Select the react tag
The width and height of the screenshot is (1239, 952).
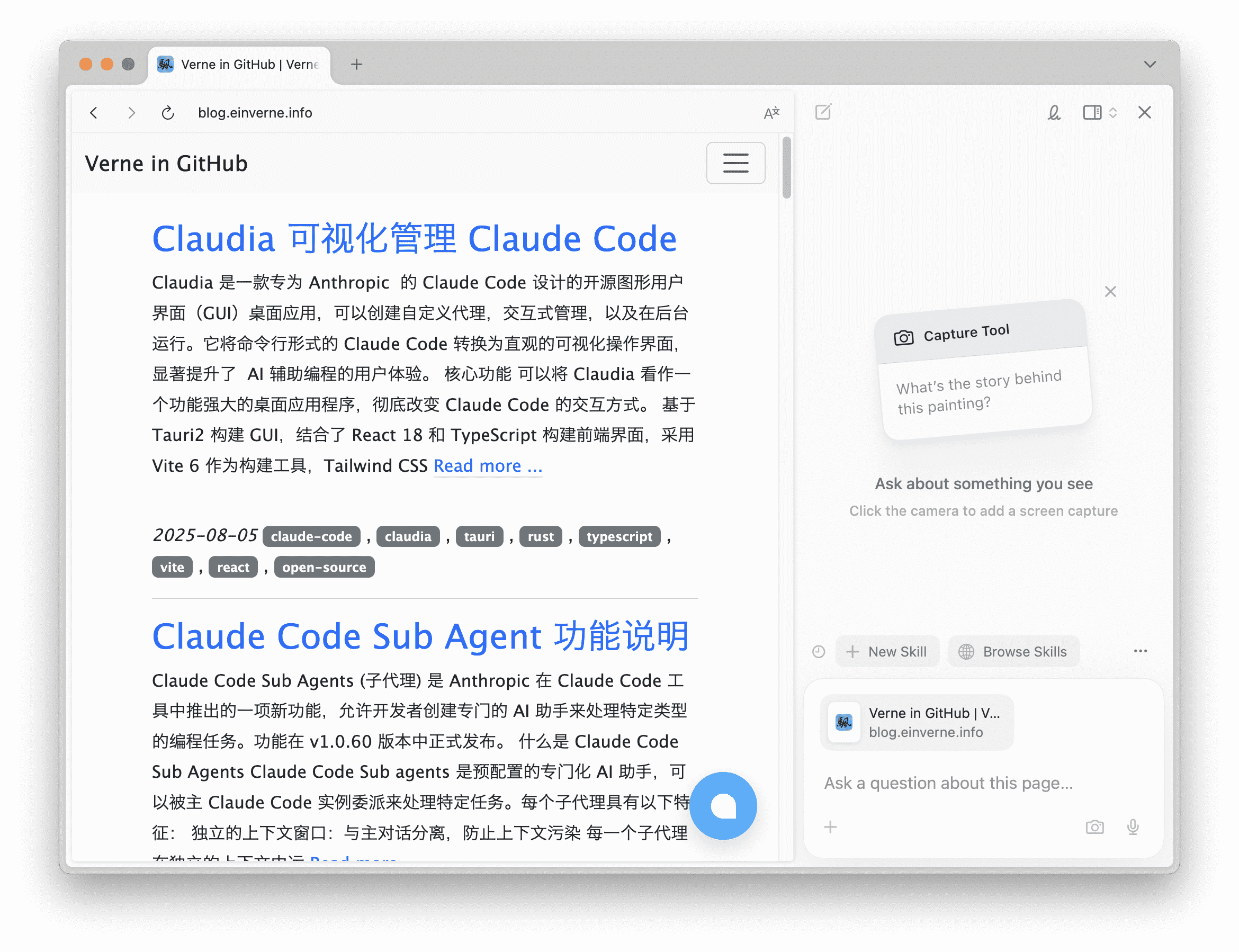[233, 567]
